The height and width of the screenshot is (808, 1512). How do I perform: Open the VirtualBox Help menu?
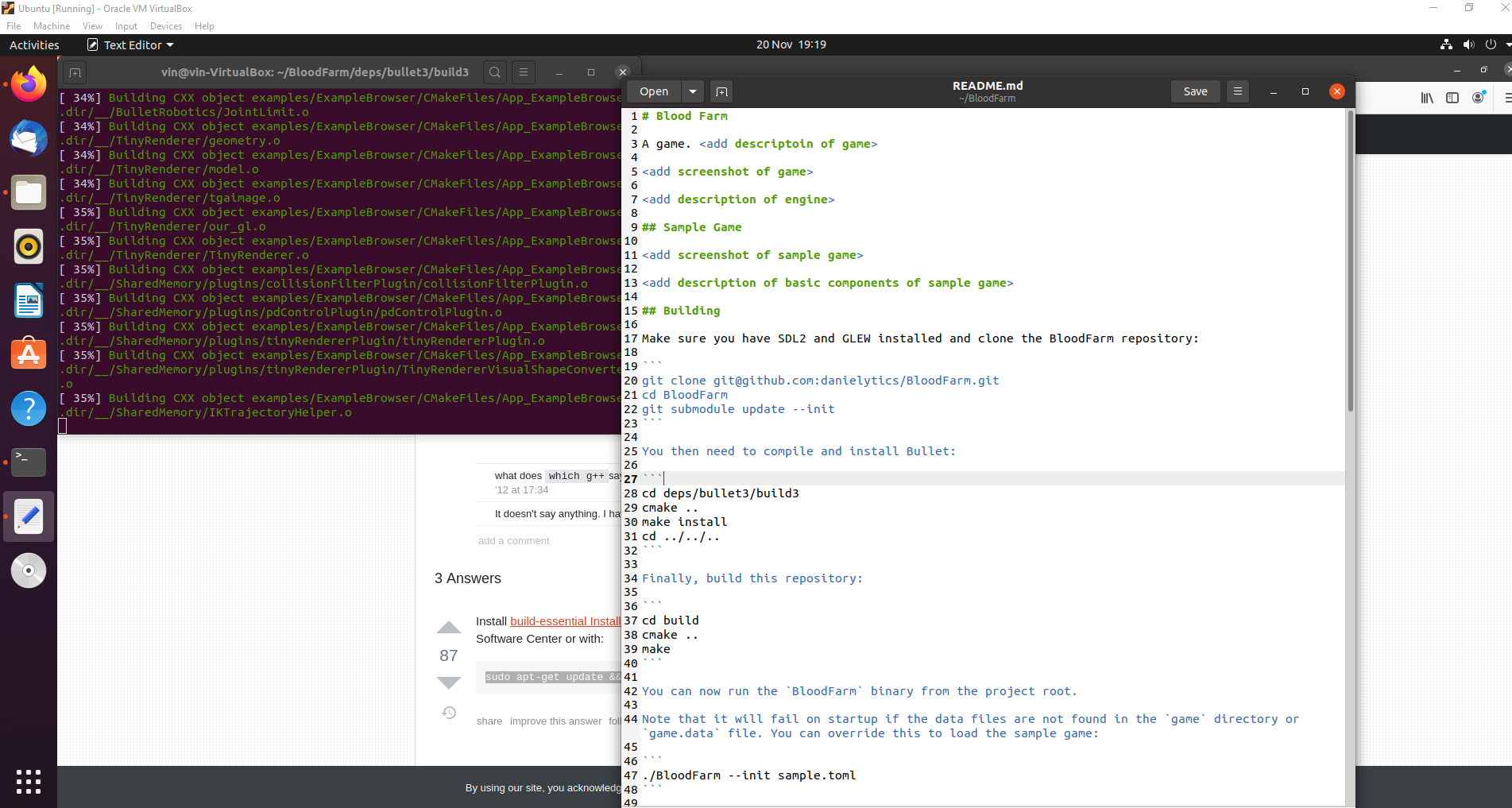(x=204, y=26)
